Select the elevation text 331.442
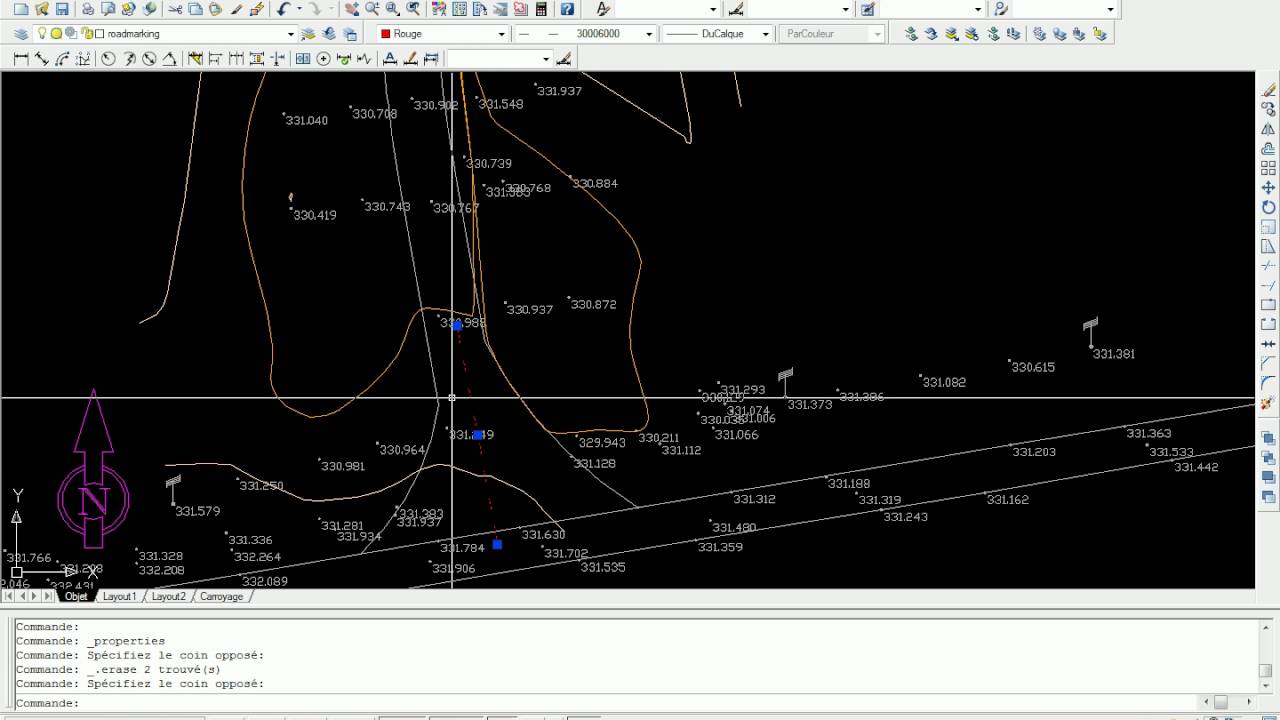 pos(1196,467)
